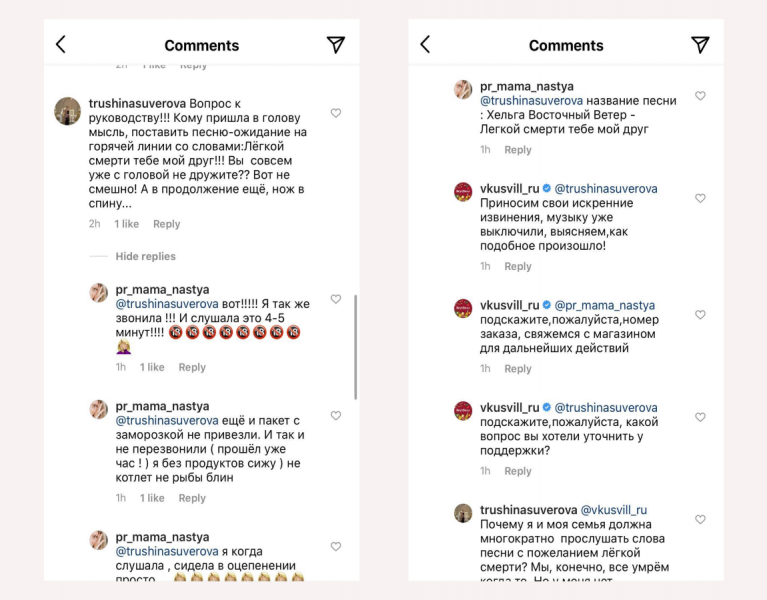
Task: Like vkusvill_ru's order number request comment
Action: coord(700,315)
